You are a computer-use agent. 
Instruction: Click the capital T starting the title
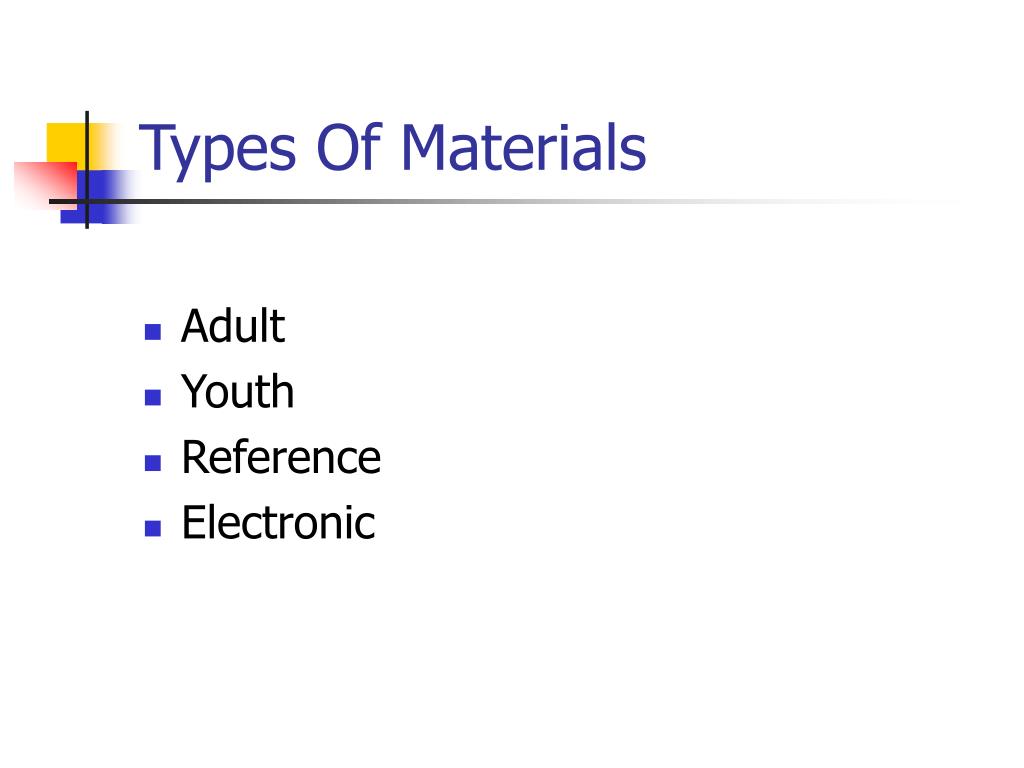[x=155, y=147]
